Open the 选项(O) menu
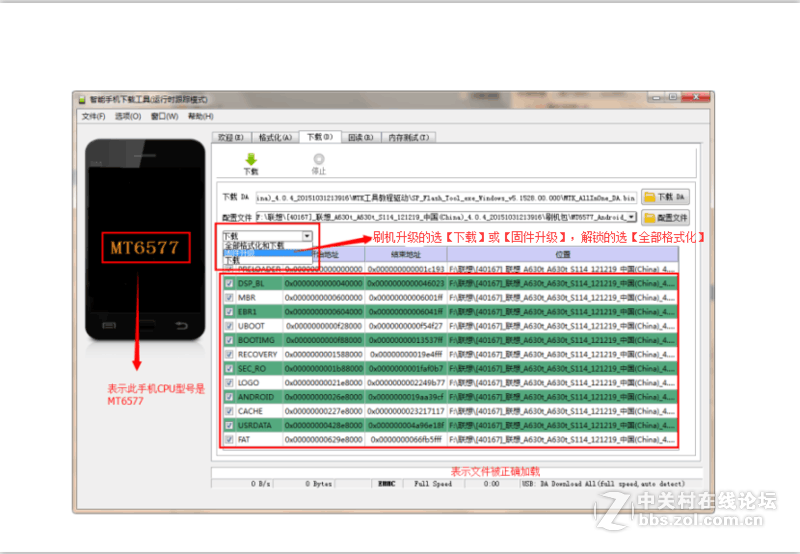800x554 pixels. pos(128,116)
